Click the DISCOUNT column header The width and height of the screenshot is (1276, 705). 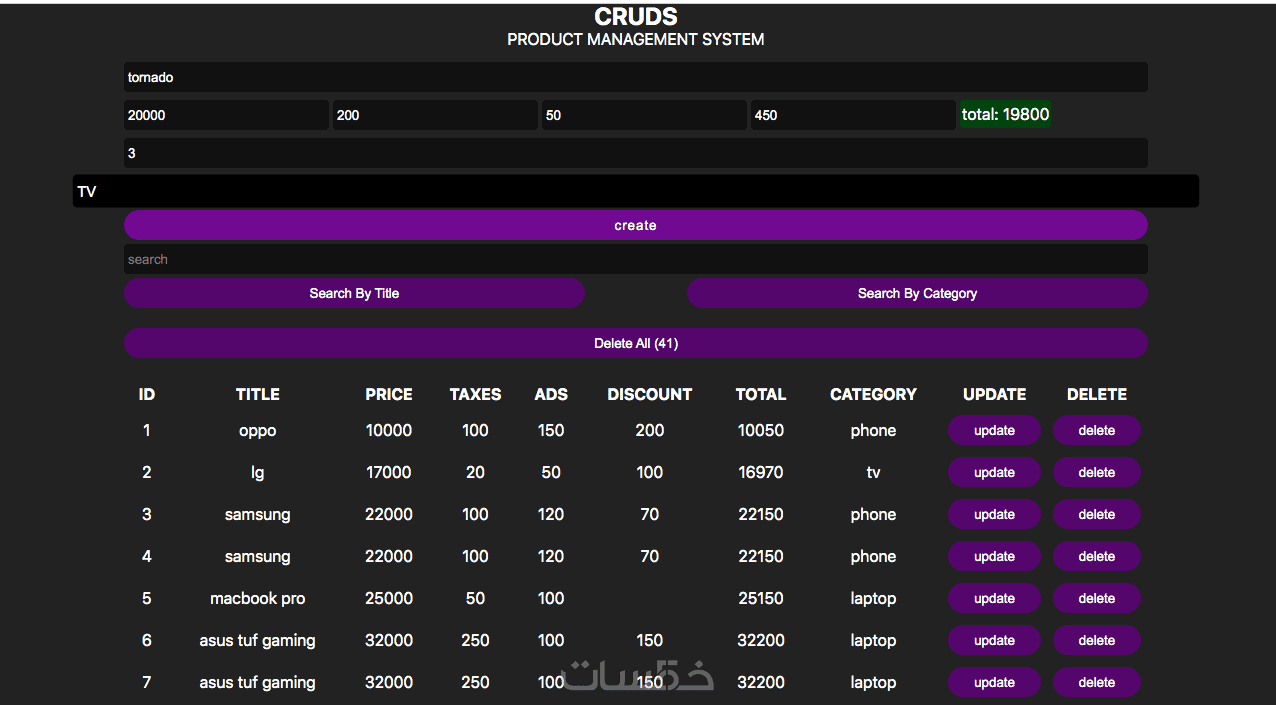pos(650,394)
